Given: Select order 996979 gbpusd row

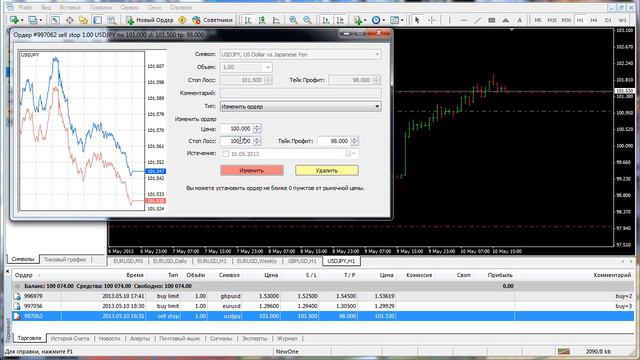Looking at the screenshot, I should point(322,296).
